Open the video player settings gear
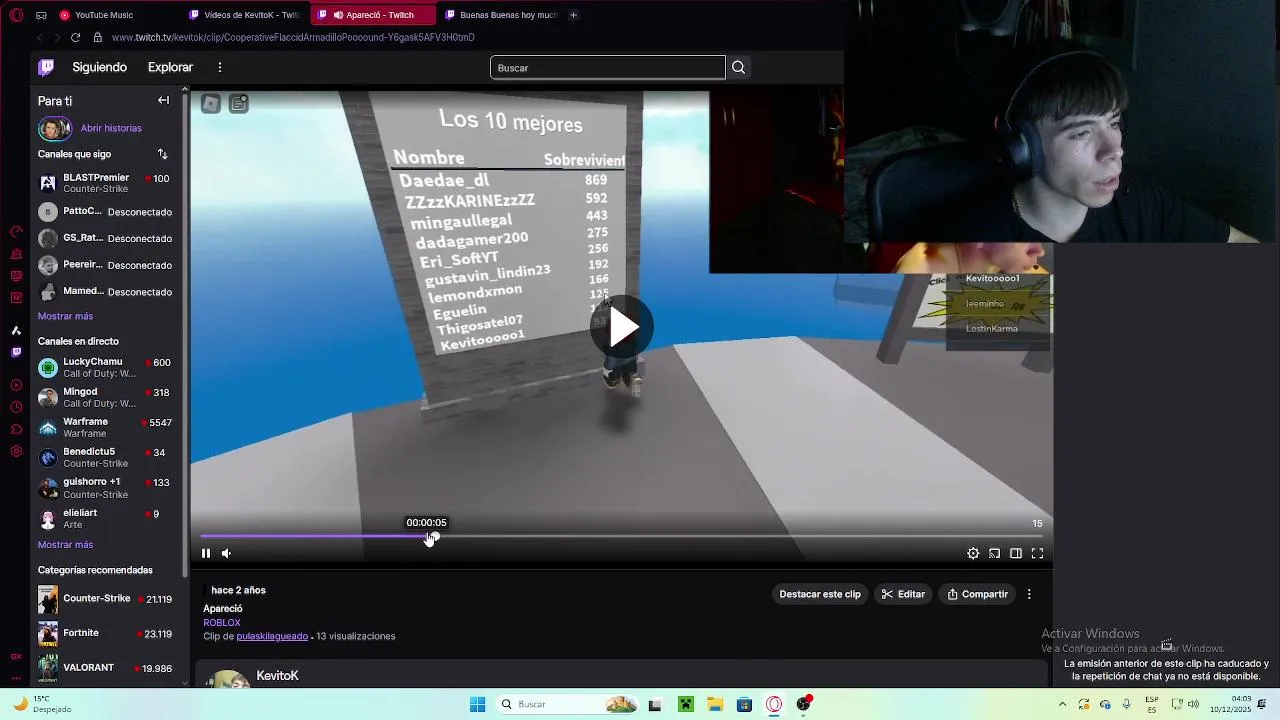1280x720 pixels. point(973,553)
